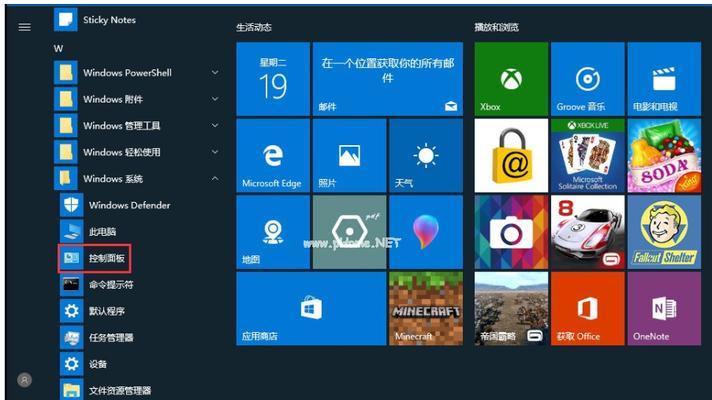Open the 应用商店 Store tile

coord(311,309)
